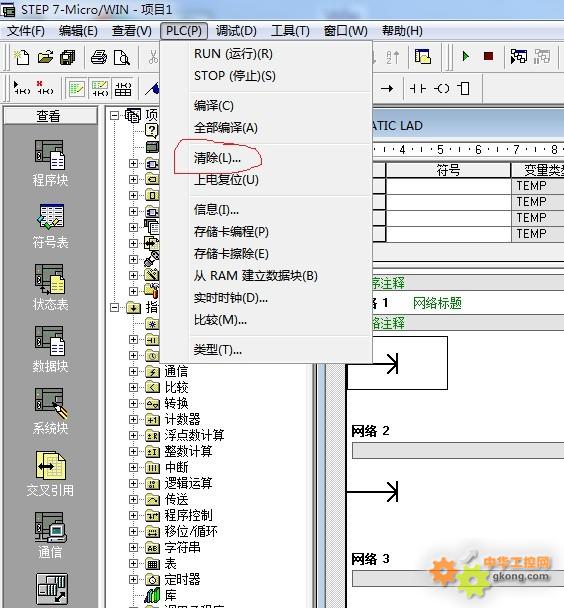The height and width of the screenshot is (608, 564).
Task: Expand the 通信 instruction folder
Action: point(133,371)
